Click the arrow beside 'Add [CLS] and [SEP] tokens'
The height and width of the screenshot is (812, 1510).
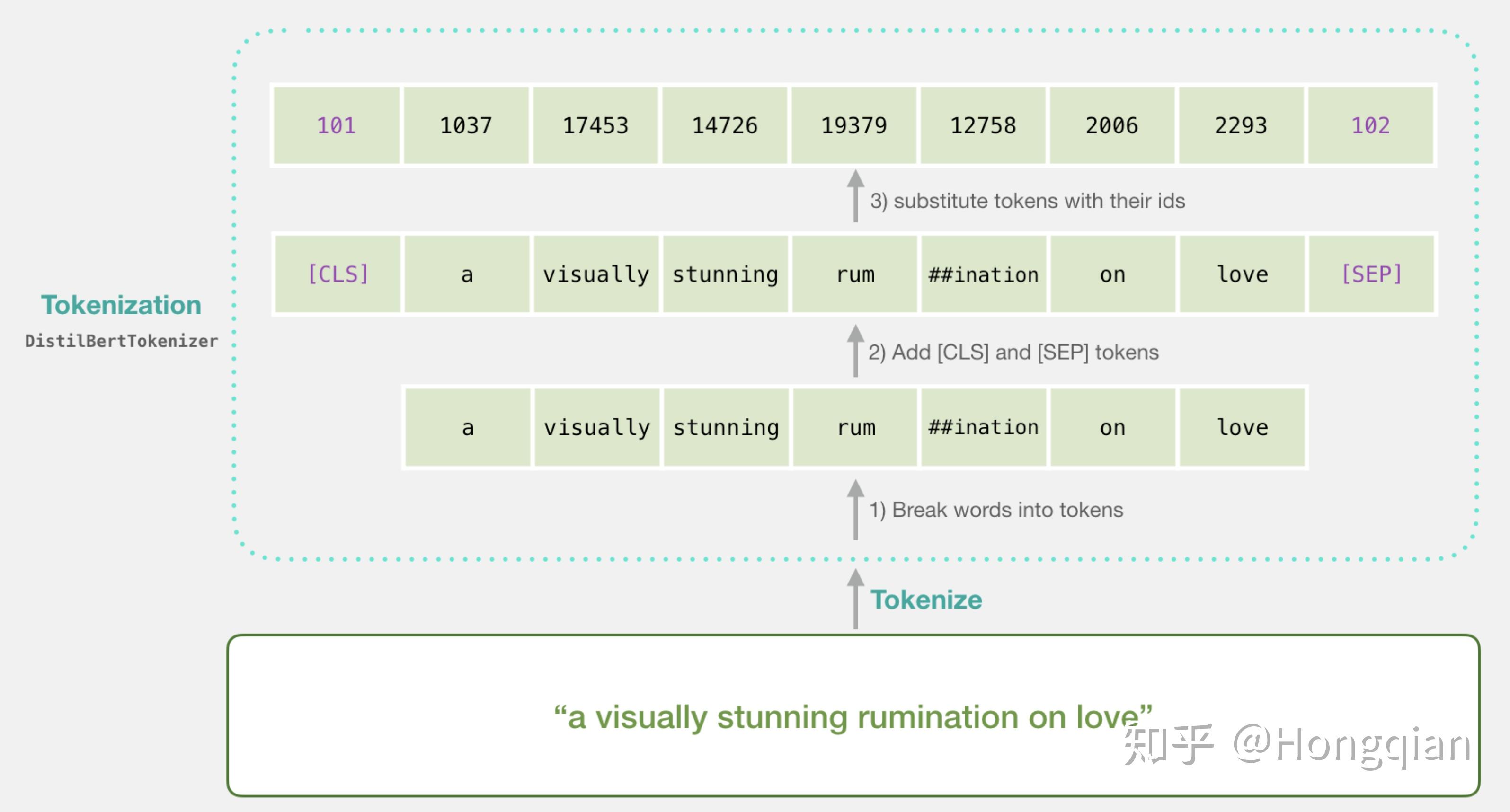tap(856, 350)
